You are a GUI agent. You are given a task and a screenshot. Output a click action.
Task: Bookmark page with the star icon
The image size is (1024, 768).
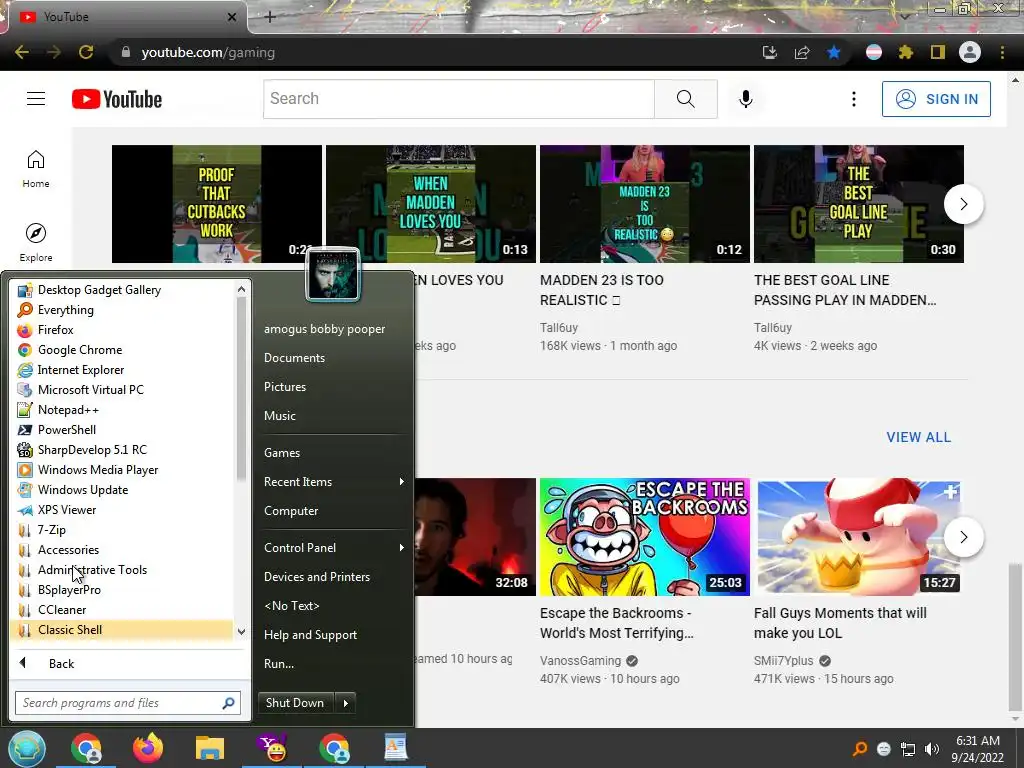[834, 52]
